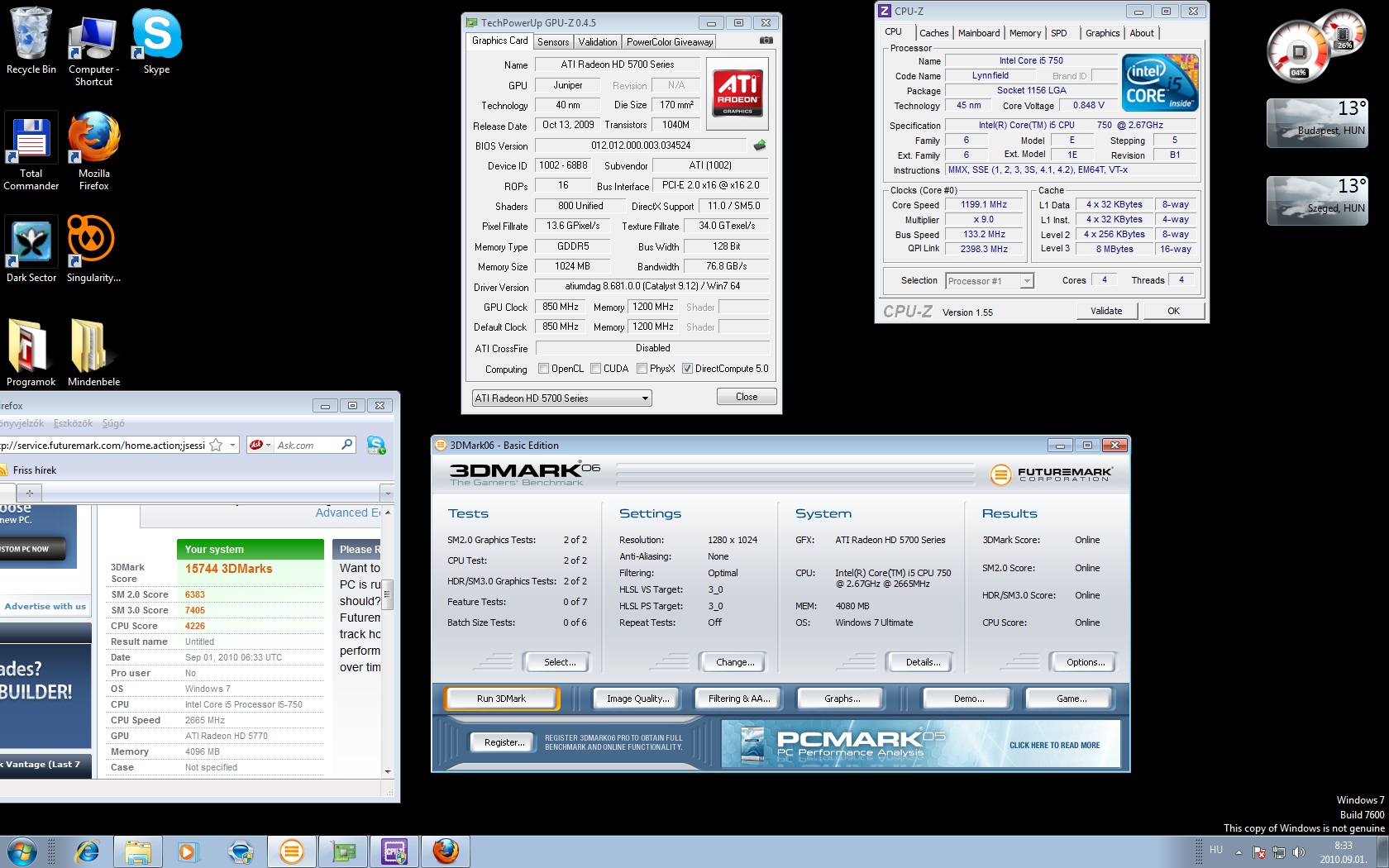Click the Action Center flag tray icon

(1259, 852)
